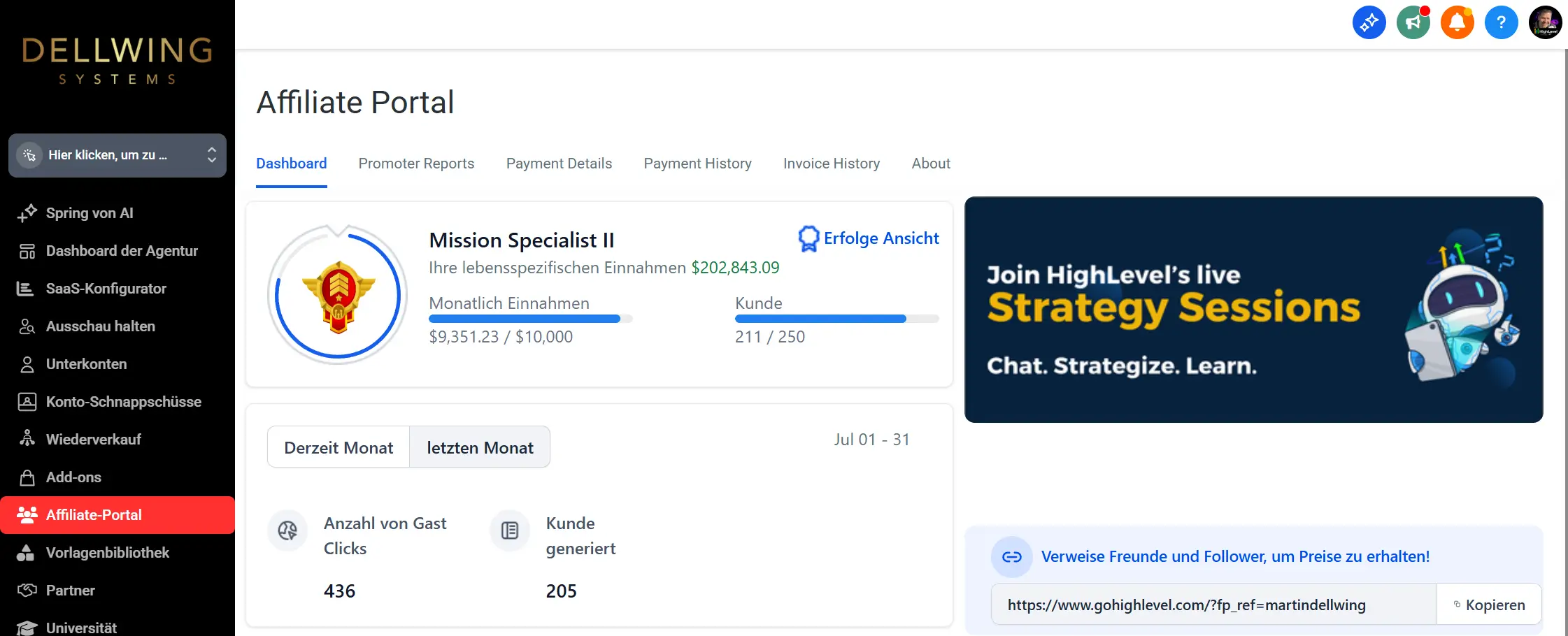
Task: Click the guest clicks value 436
Action: click(339, 591)
